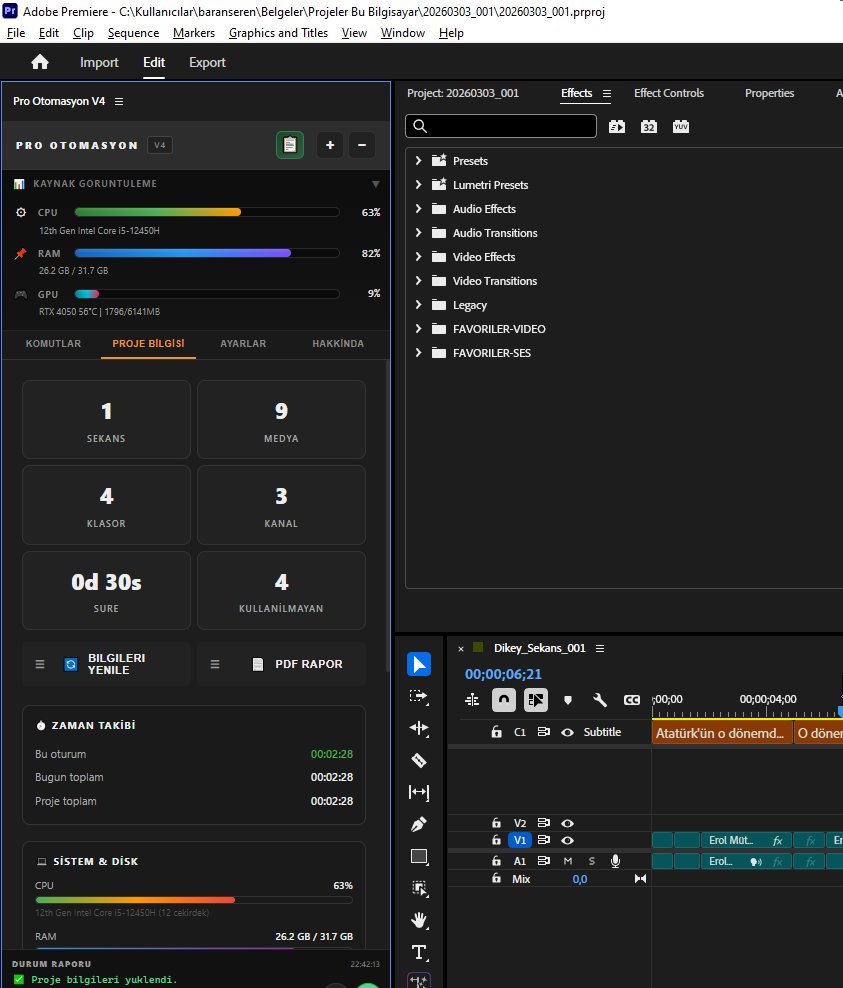Click the YUV Effects filter icon
Image resolution: width=843 pixels, height=988 pixels.
[680, 127]
